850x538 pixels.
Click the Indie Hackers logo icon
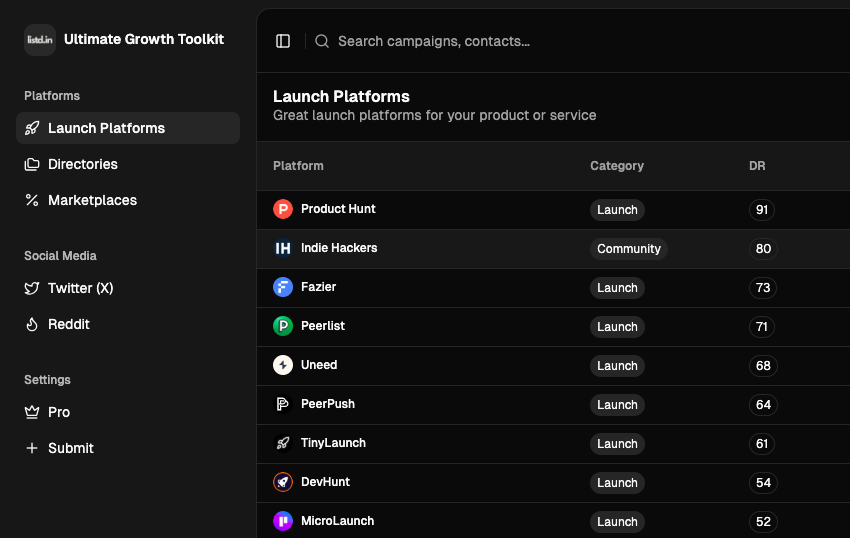(x=283, y=248)
